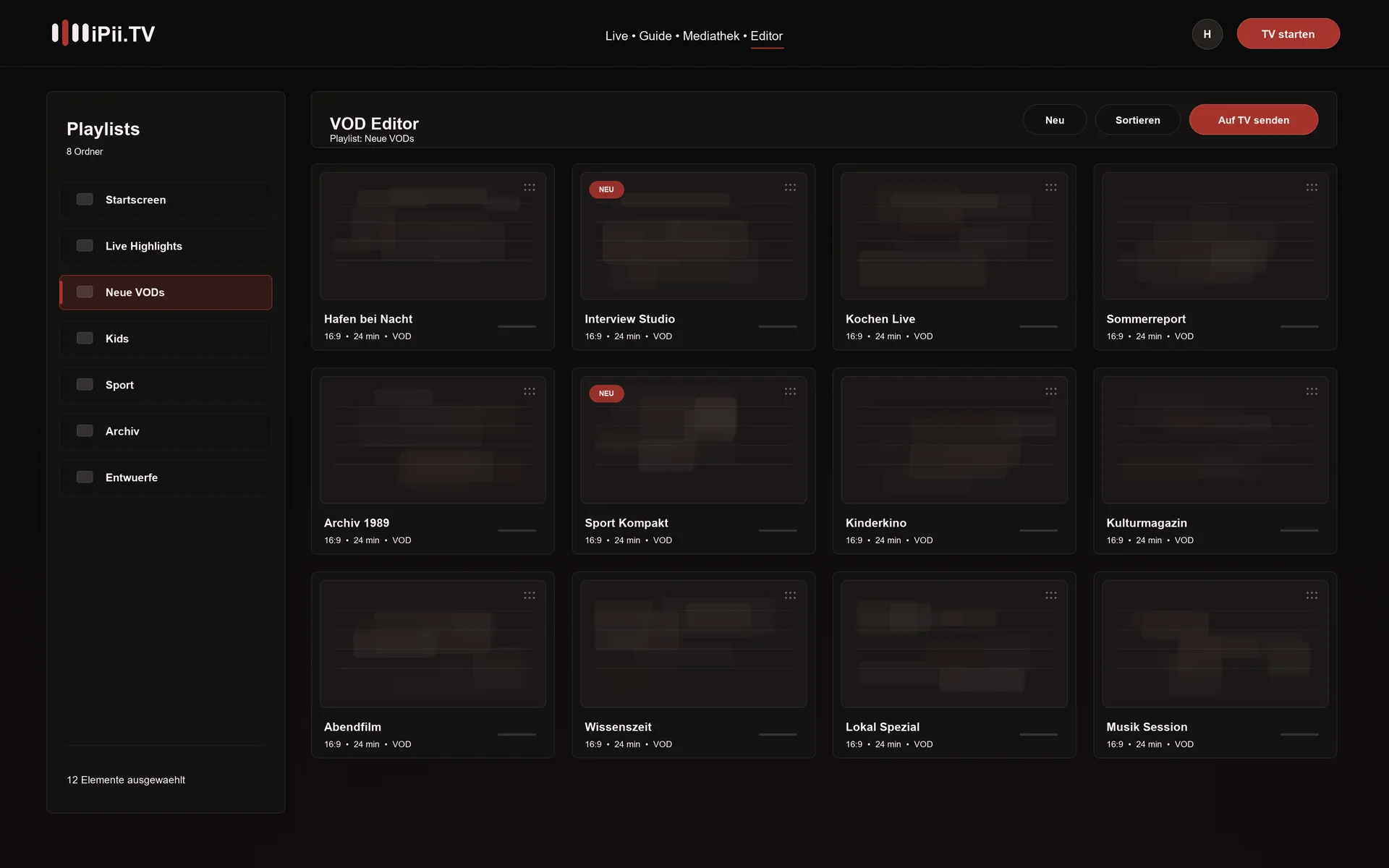Open drag handle dots on Interview Studio card

[790, 187]
